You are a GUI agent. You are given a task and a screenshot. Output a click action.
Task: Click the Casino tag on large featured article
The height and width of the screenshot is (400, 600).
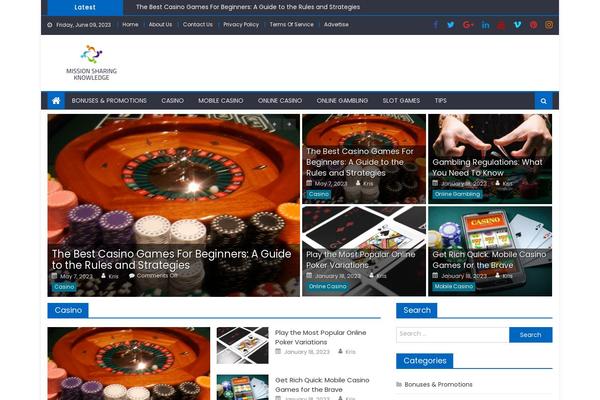coord(64,287)
